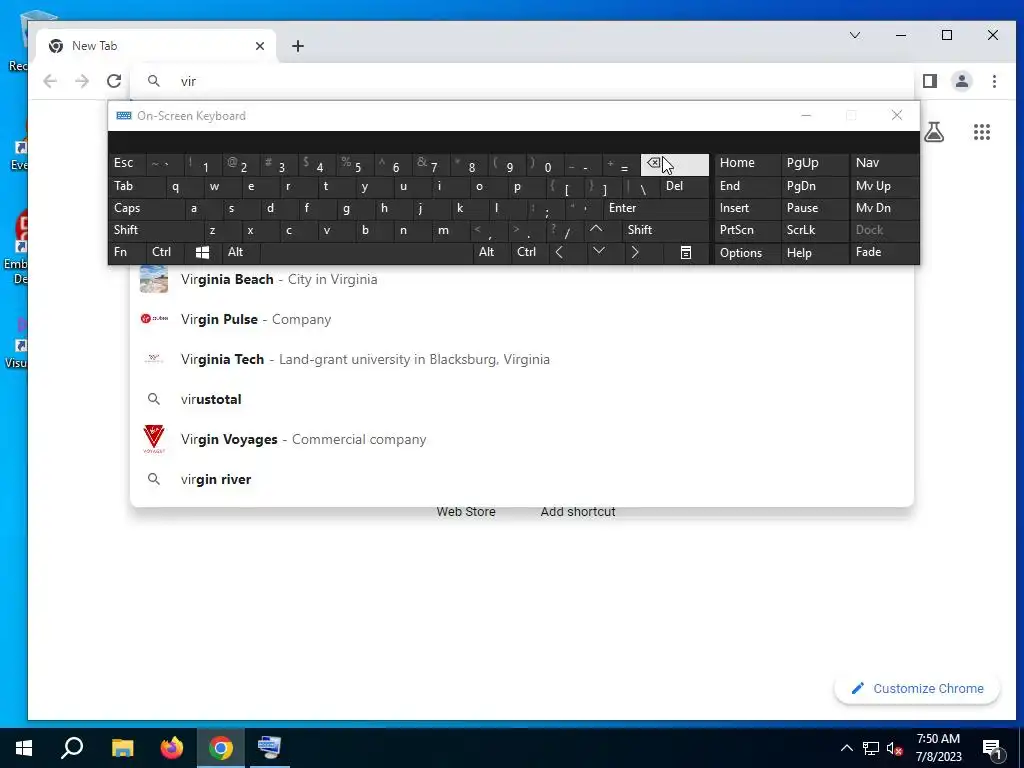Click the Esc key on keyboard
Viewport: 1024px width, 768px height.
(128, 165)
